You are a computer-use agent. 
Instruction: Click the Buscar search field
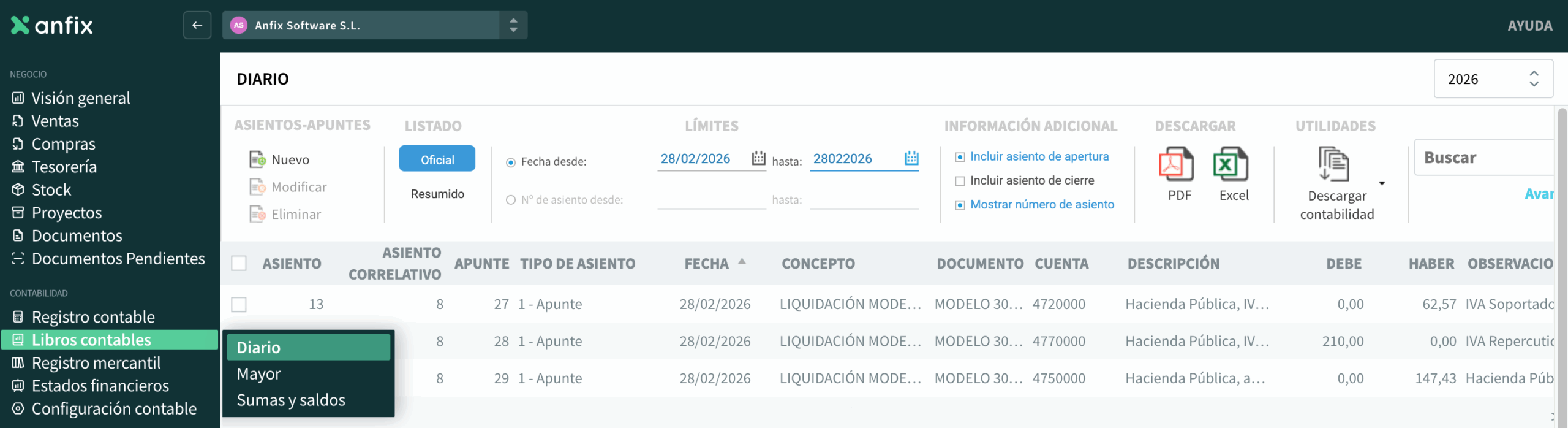click(x=1483, y=158)
